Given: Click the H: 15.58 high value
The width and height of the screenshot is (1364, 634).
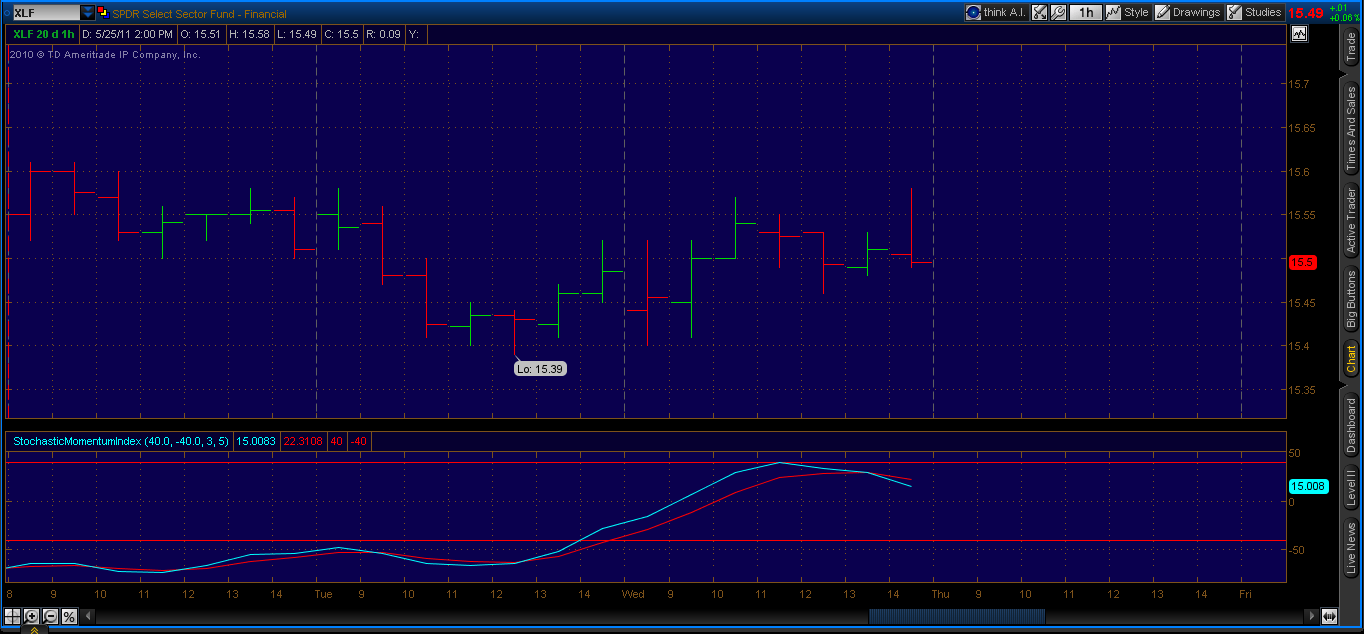Looking at the screenshot, I should pos(250,34).
